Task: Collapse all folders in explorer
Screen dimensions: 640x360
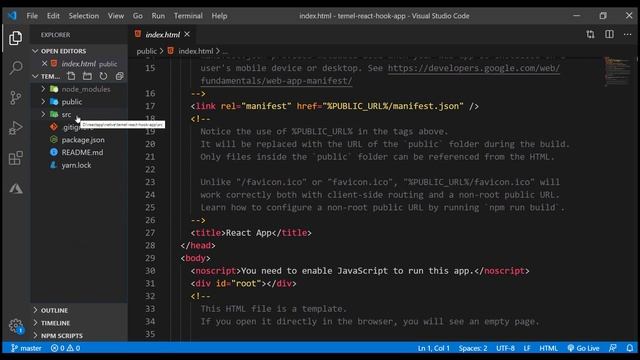Action: point(120,76)
